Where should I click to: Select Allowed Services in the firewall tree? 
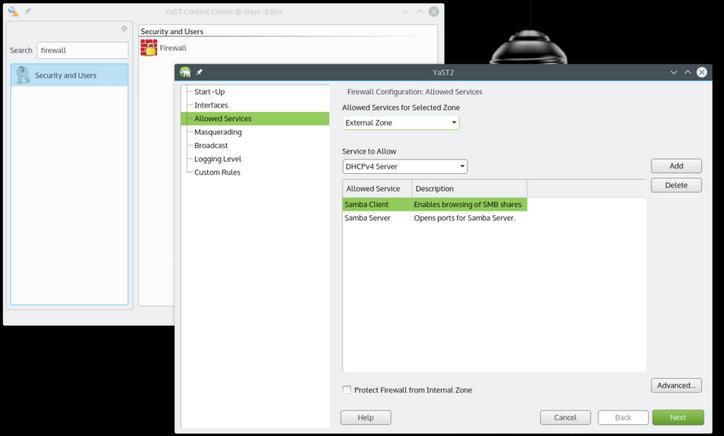coord(255,118)
